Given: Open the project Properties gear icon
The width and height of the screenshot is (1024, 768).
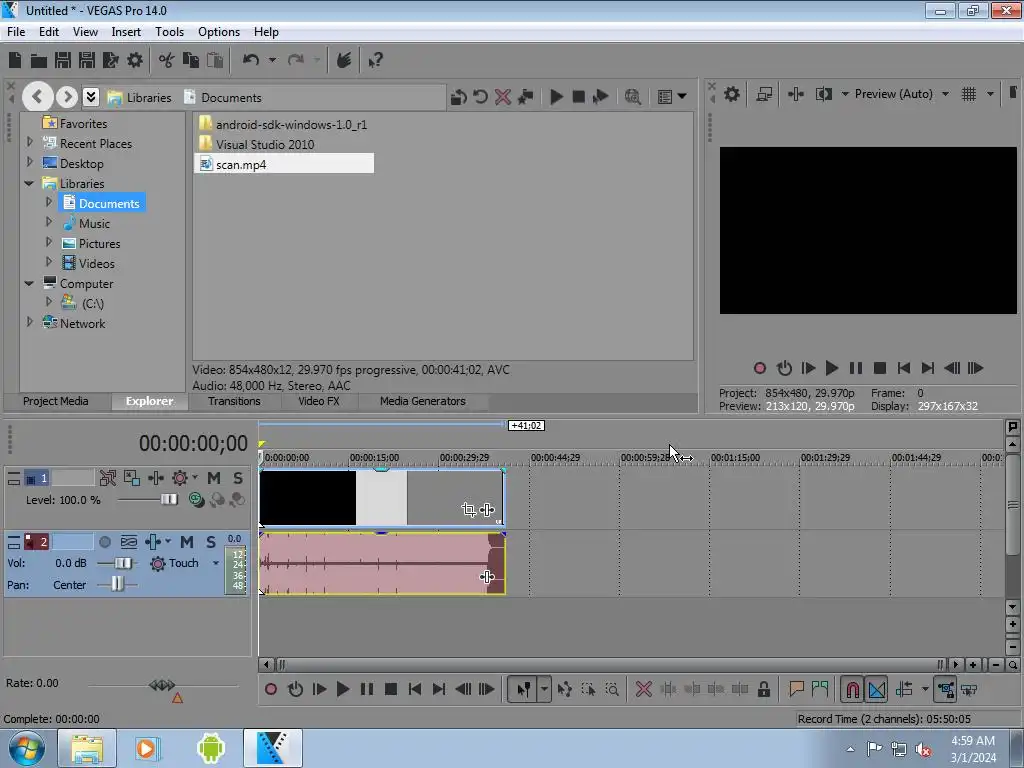Looking at the screenshot, I should (135, 60).
